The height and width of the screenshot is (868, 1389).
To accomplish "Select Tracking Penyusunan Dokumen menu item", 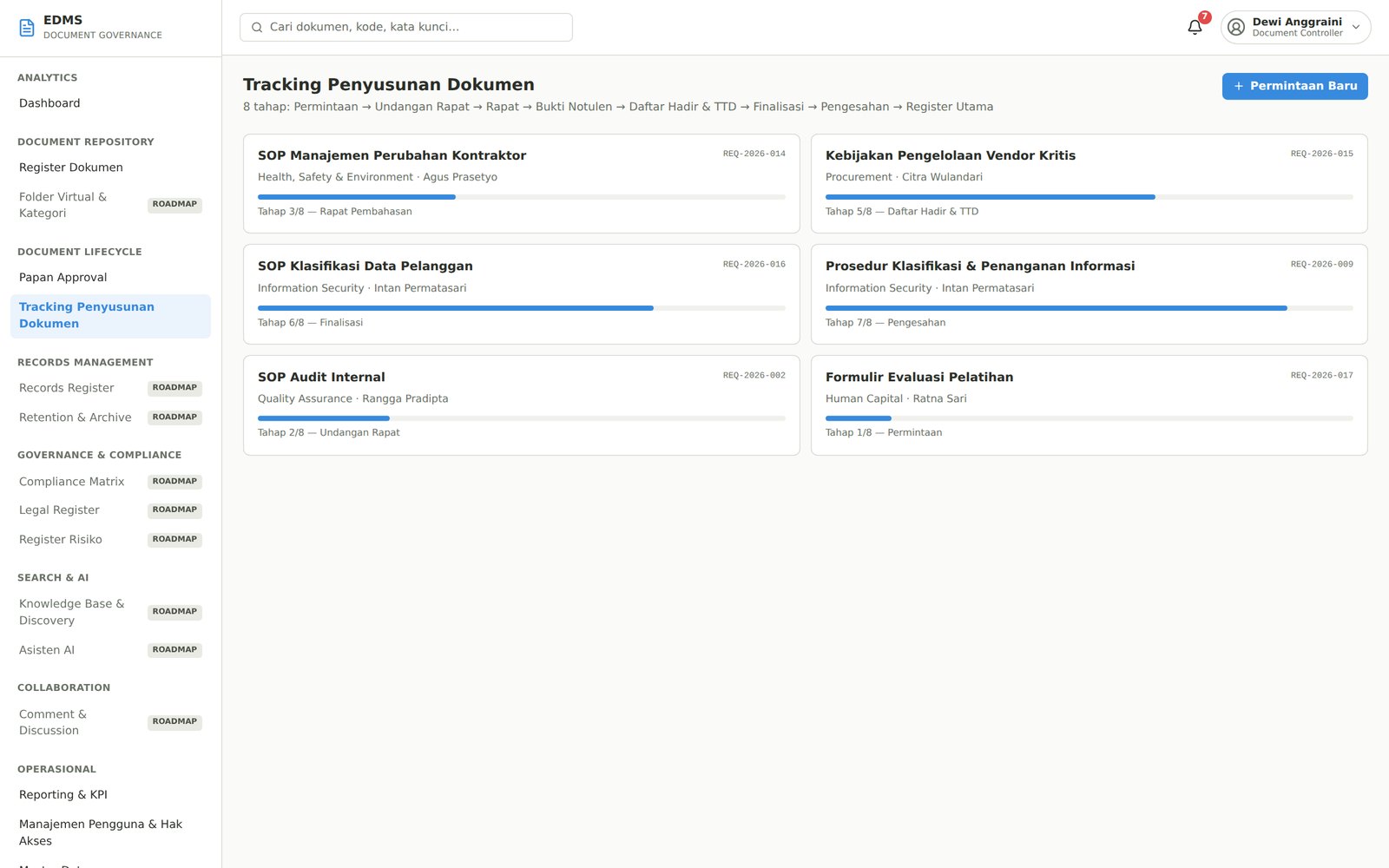I will (x=110, y=316).
